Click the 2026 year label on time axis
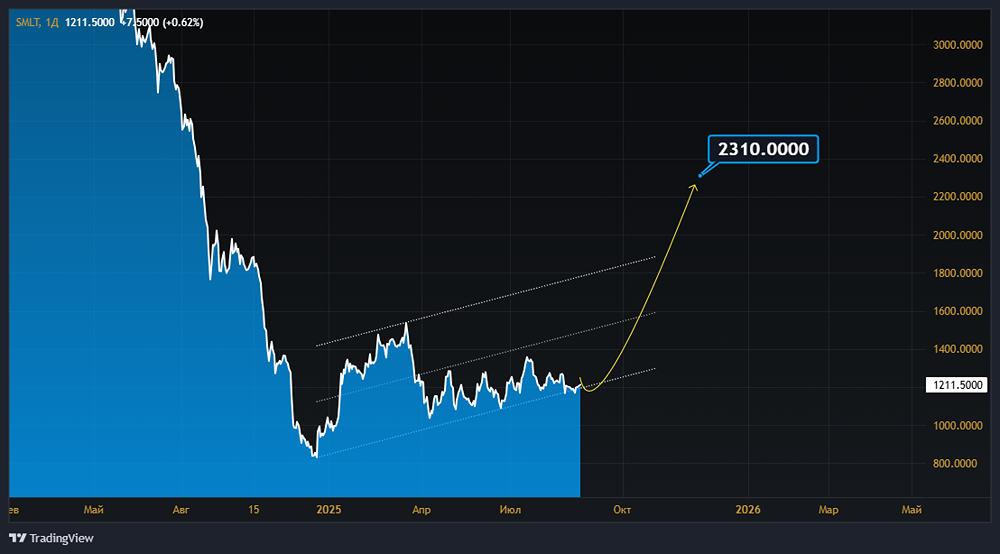This screenshot has height=554, width=1000. pyautogui.click(x=748, y=509)
